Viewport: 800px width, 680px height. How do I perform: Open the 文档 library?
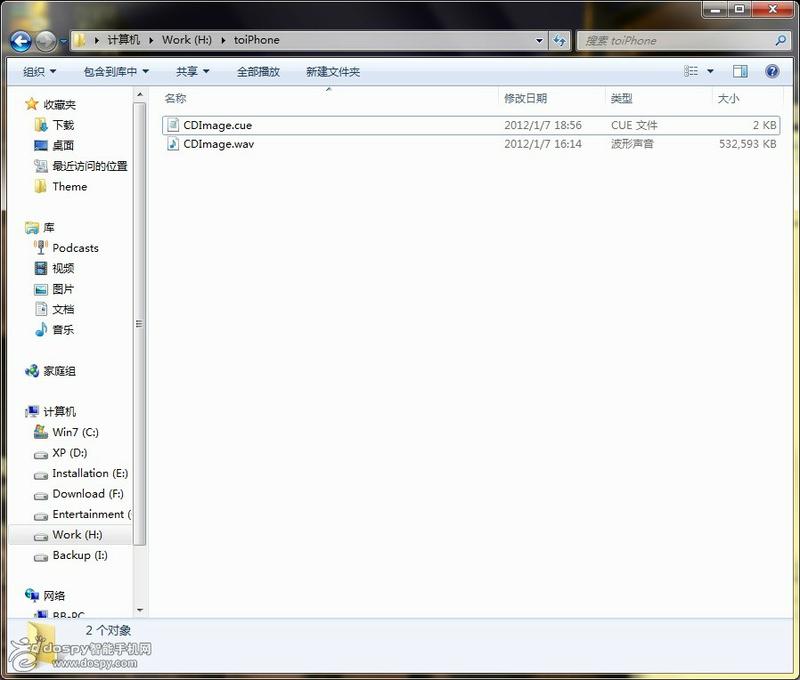(x=63, y=309)
